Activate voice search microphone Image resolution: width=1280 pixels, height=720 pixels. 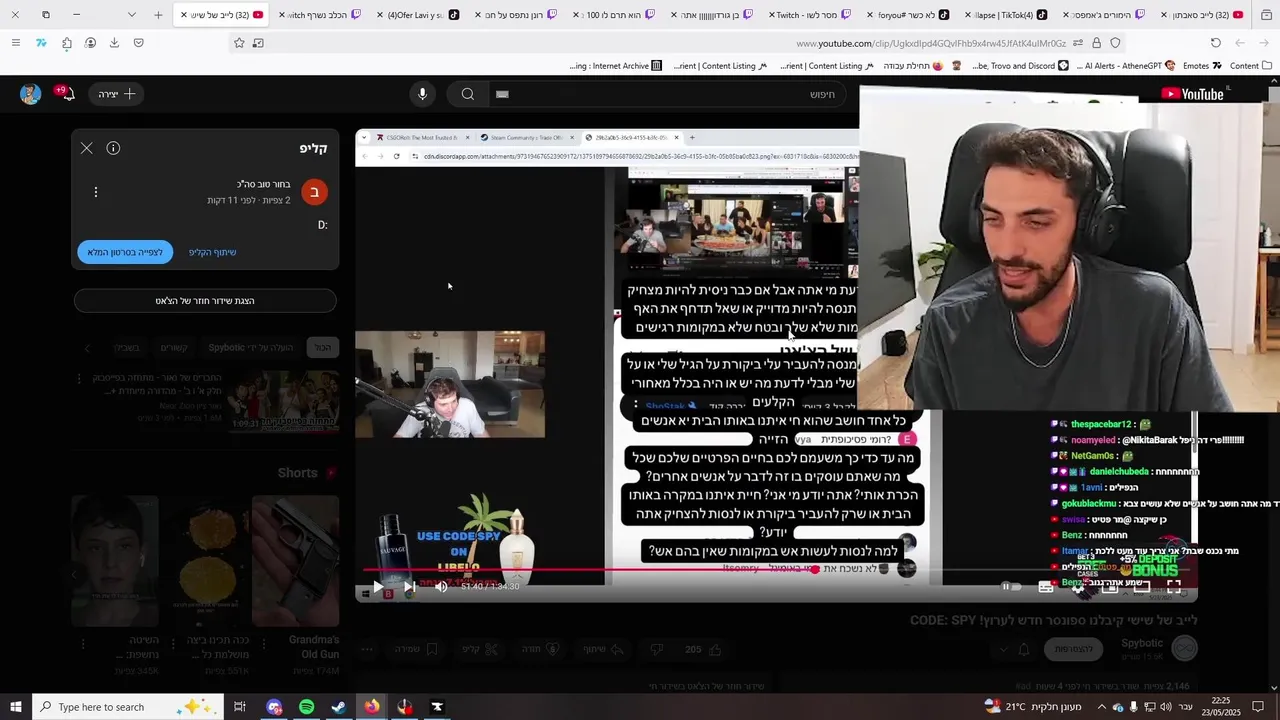coord(422,94)
